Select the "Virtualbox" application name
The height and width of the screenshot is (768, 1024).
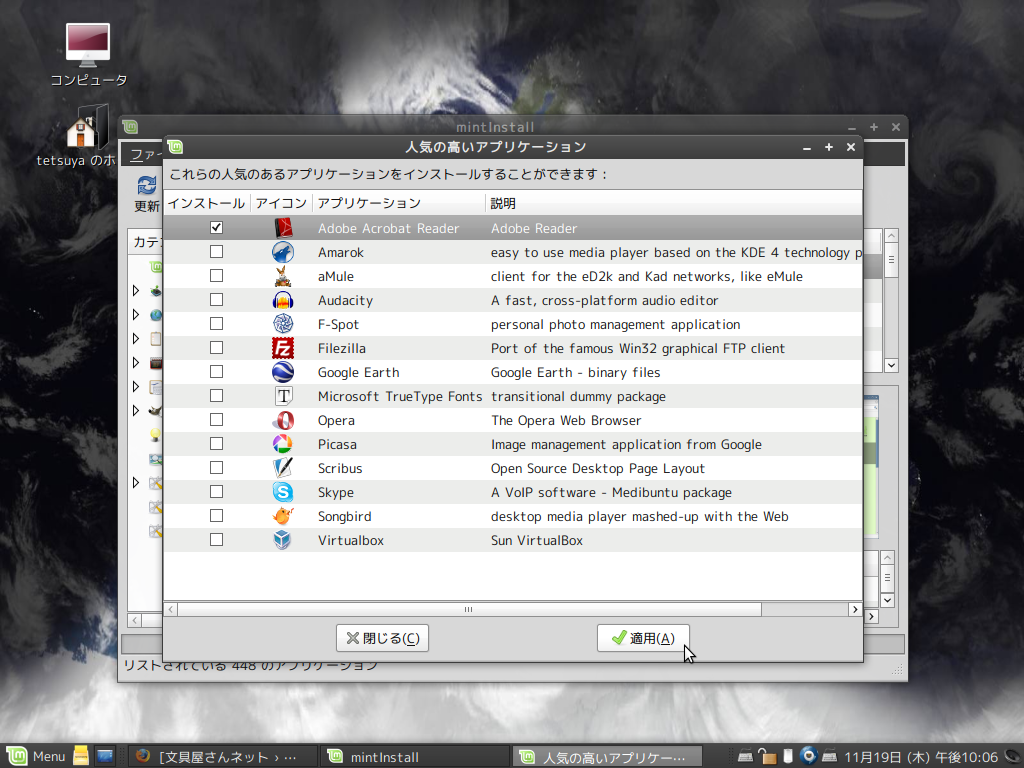tap(351, 541)
